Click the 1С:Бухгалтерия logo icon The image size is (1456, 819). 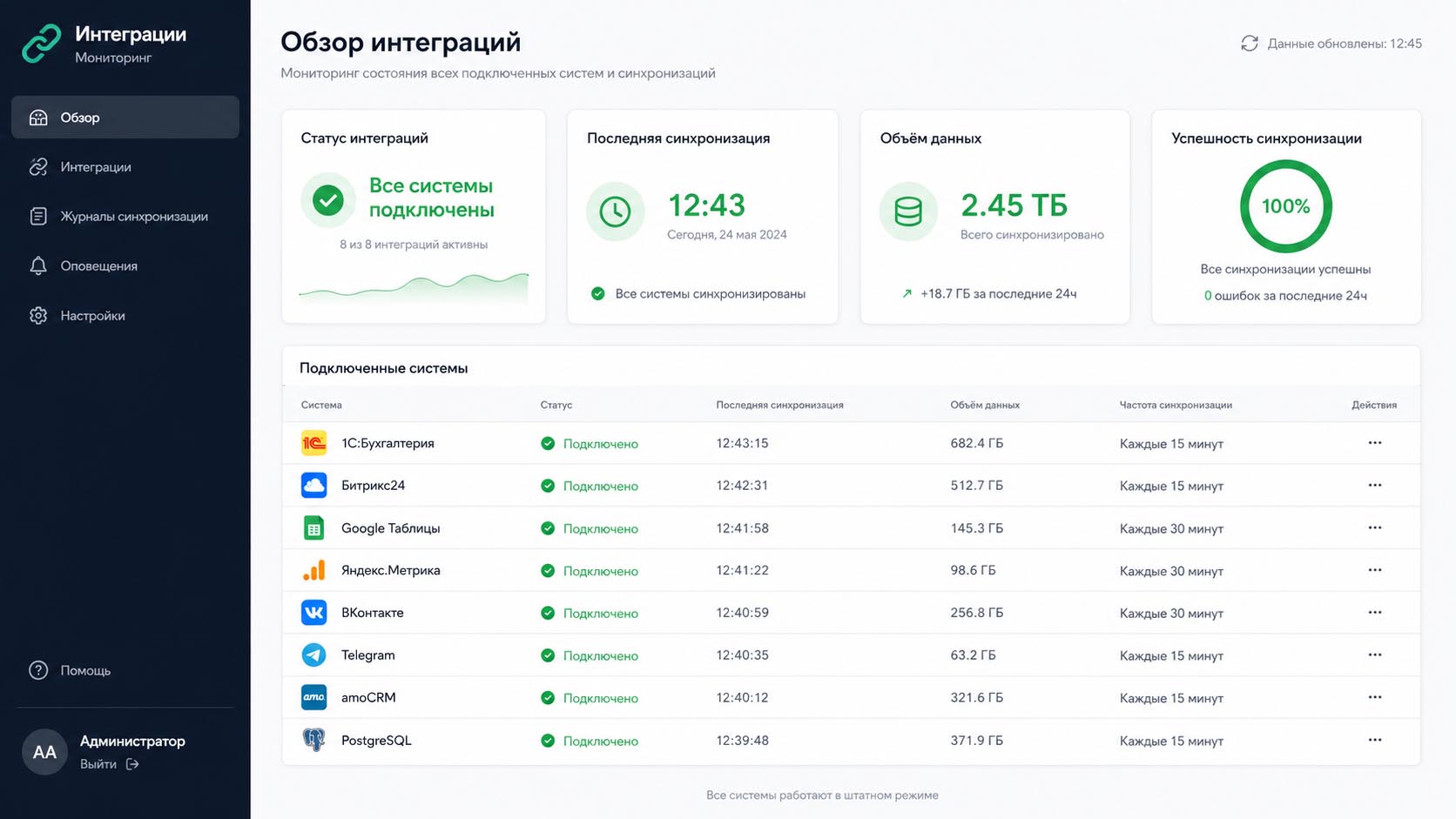(313, 443)
